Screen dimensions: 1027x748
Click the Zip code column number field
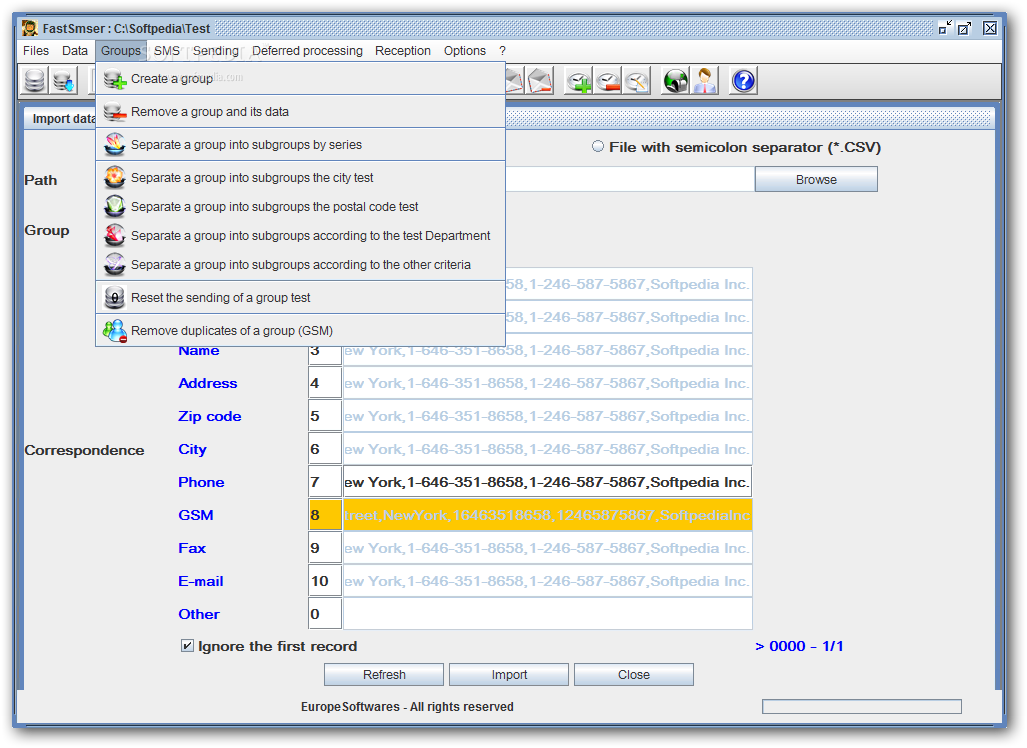325,416
